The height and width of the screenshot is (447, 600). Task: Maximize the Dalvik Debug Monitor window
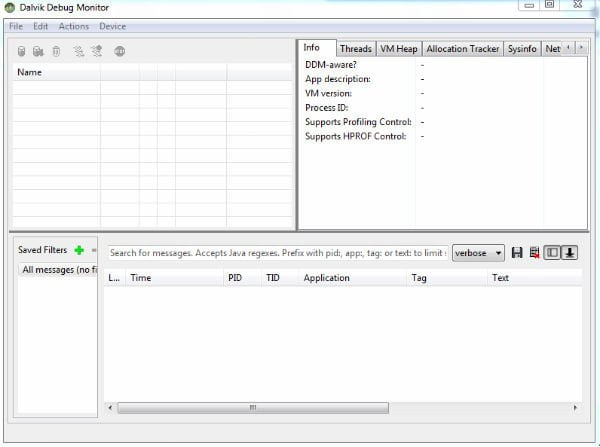click(549, 5)
